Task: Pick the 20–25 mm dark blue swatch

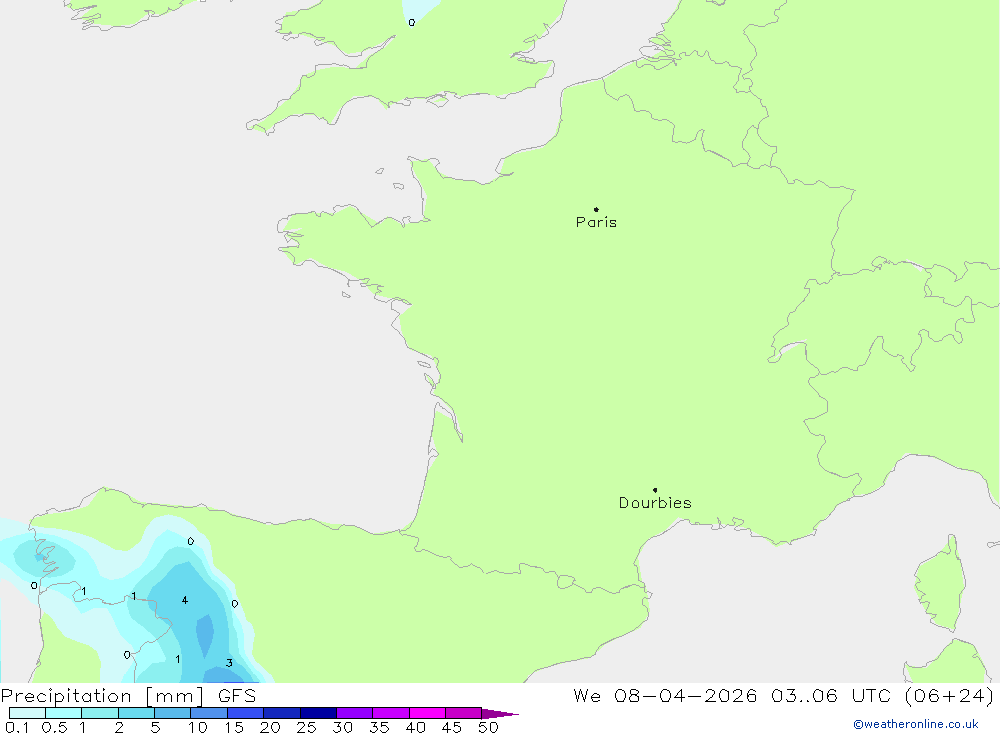Action: [x=282, y=713]
